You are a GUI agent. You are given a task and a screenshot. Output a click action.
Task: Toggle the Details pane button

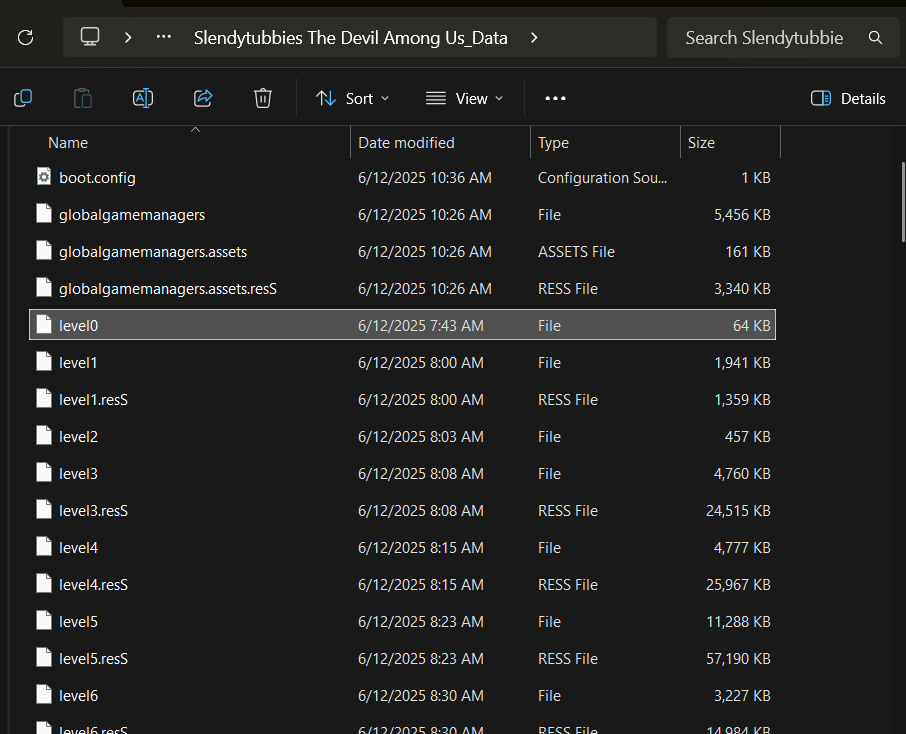(x=848, y=98)
